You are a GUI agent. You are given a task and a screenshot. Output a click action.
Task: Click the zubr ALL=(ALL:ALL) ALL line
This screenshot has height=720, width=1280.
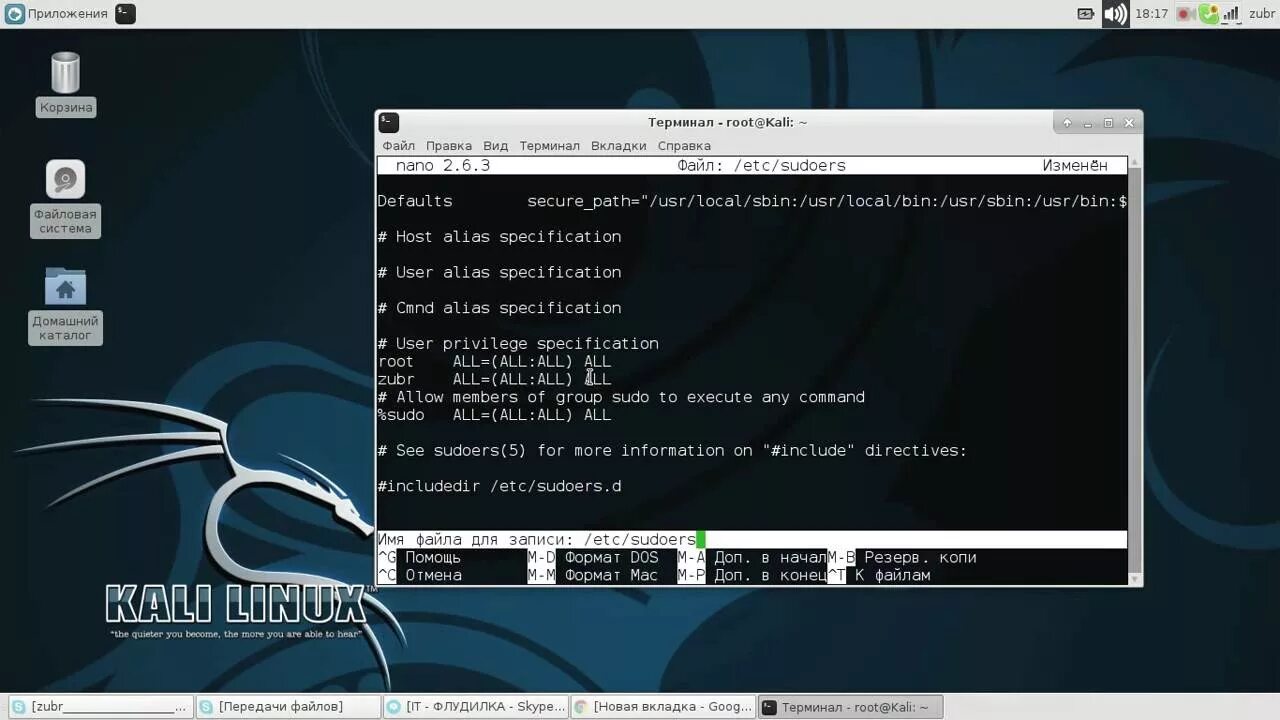494,380
